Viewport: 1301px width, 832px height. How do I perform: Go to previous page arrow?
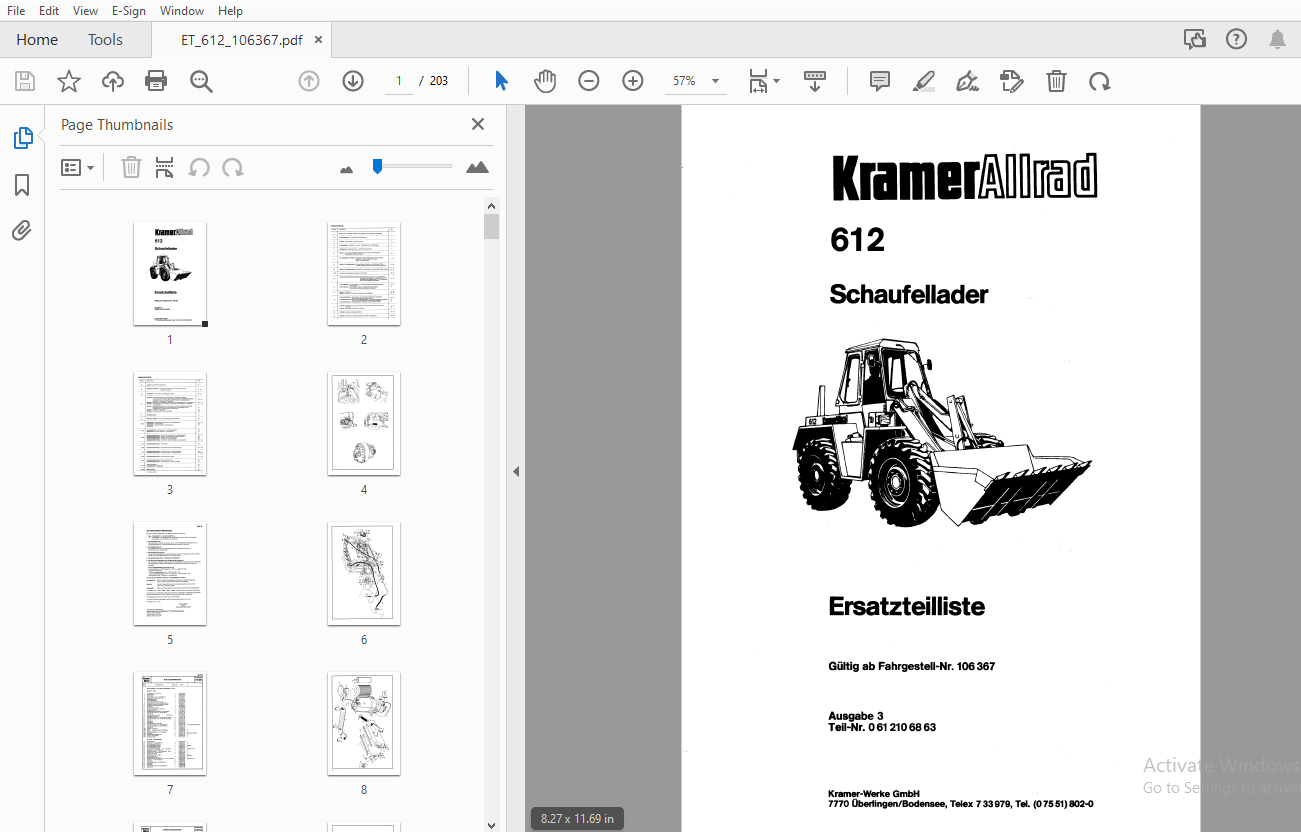(x=309, y=81)
